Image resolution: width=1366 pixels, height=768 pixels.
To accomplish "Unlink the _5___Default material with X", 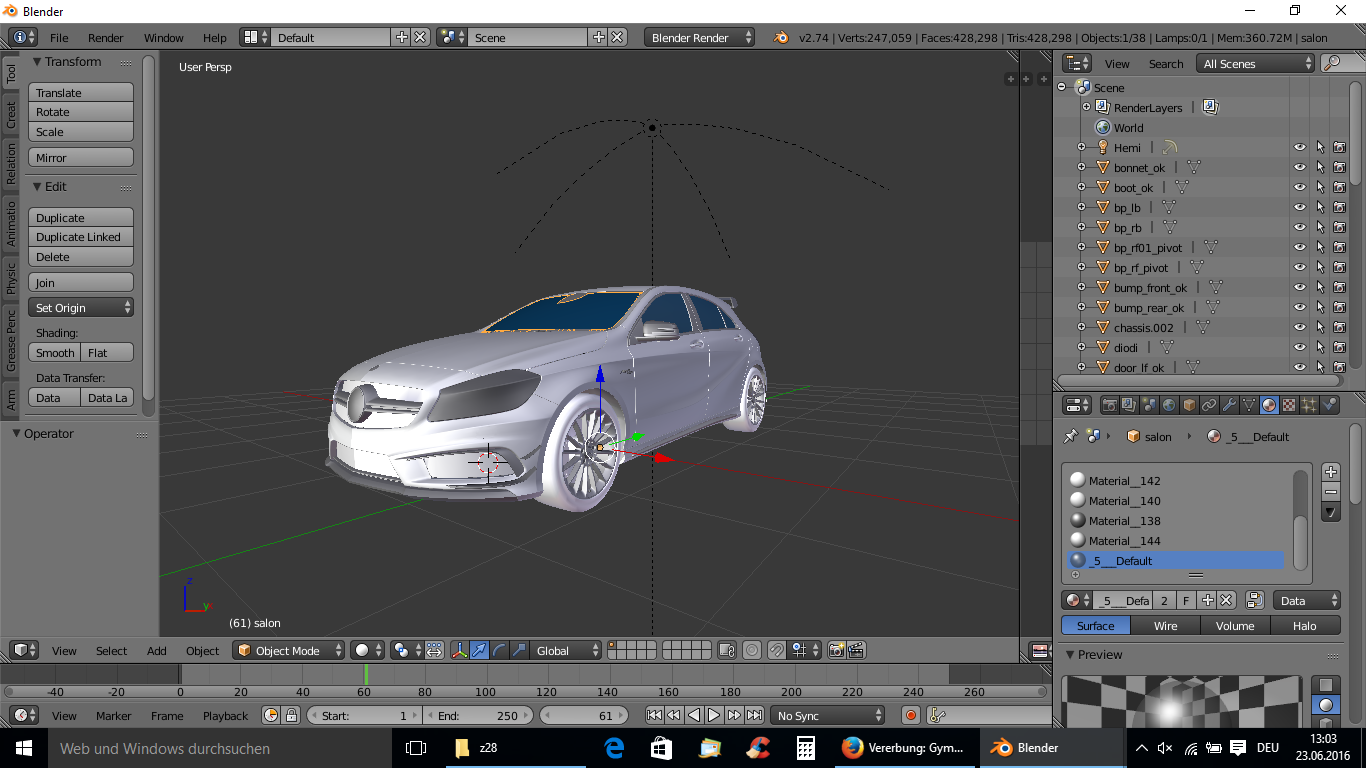I will click(x=1226, y=601).
